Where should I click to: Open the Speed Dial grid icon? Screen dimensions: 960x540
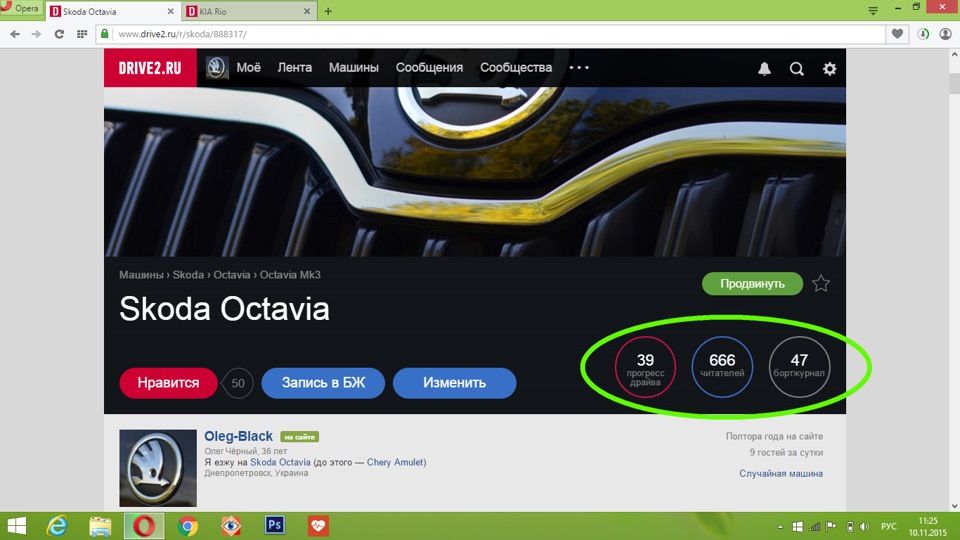point(81,34)
